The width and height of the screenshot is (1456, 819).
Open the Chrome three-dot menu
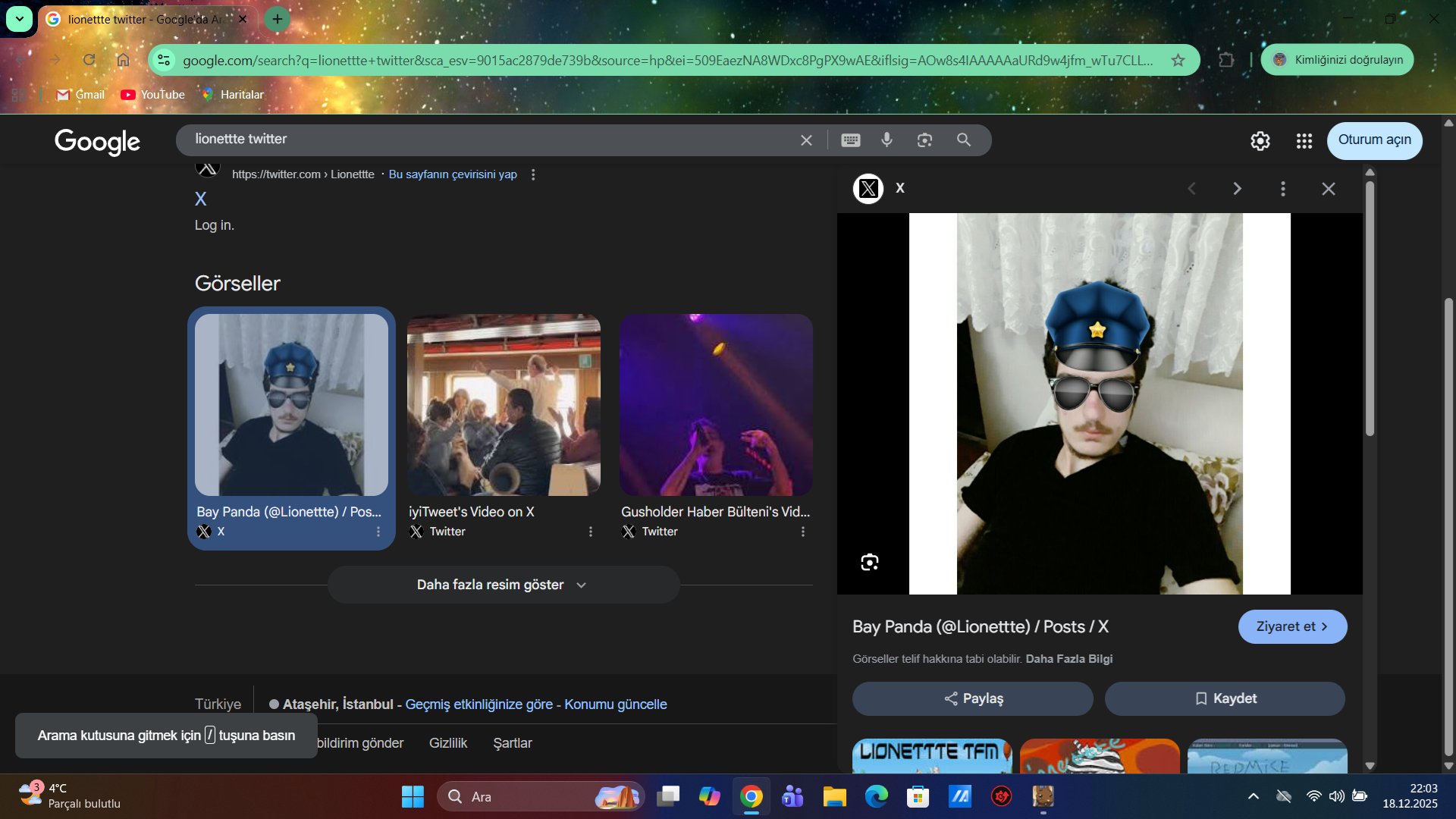pos(1435,60)
